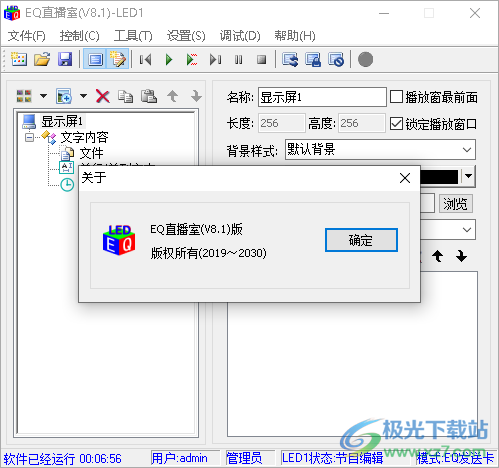Open the 工具(T) menu
This screenshot has height=468, width=499.
click(133, 36)
